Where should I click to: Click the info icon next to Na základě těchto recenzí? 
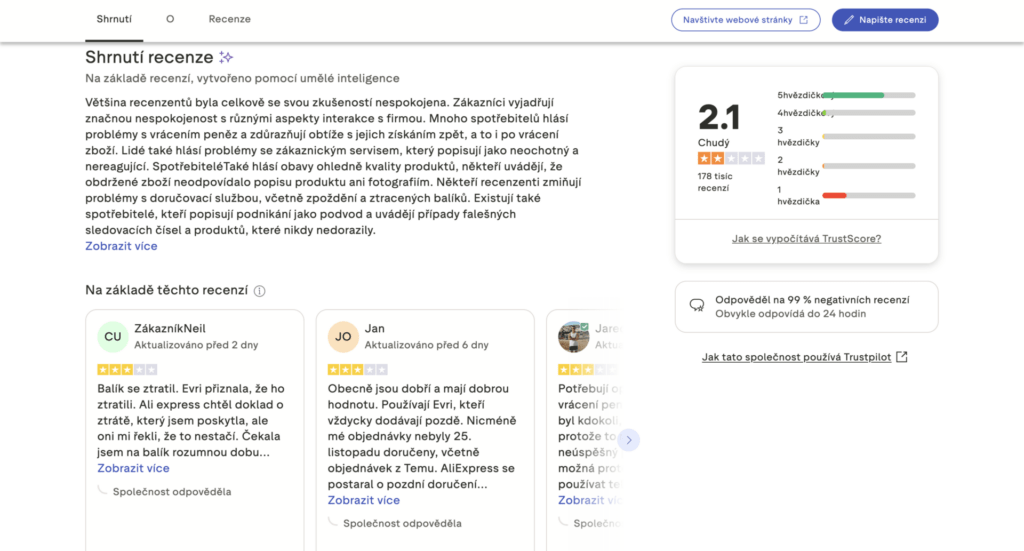click(260, 291)
